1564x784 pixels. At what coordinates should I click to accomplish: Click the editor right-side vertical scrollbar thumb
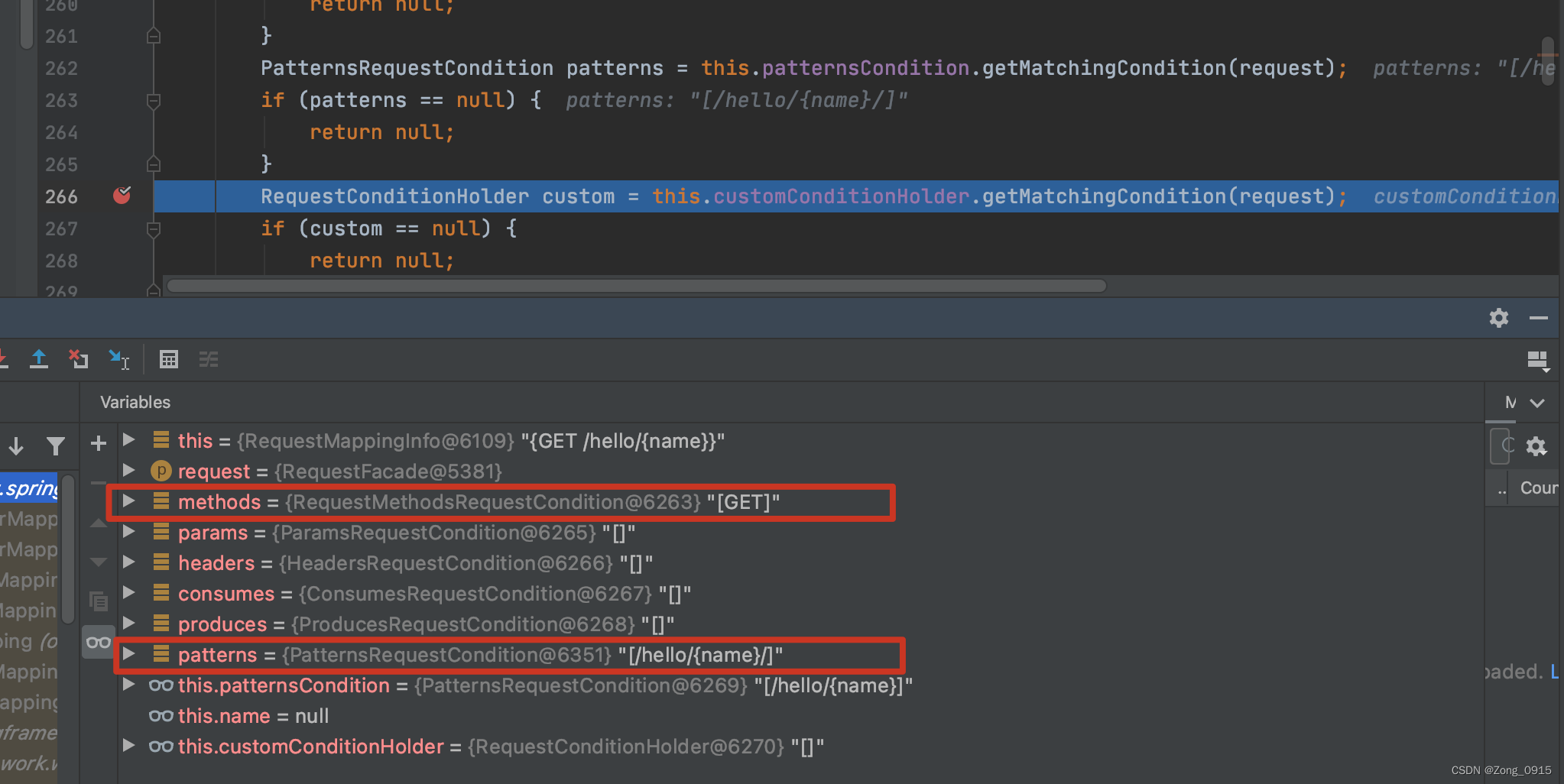[1548, 61]
